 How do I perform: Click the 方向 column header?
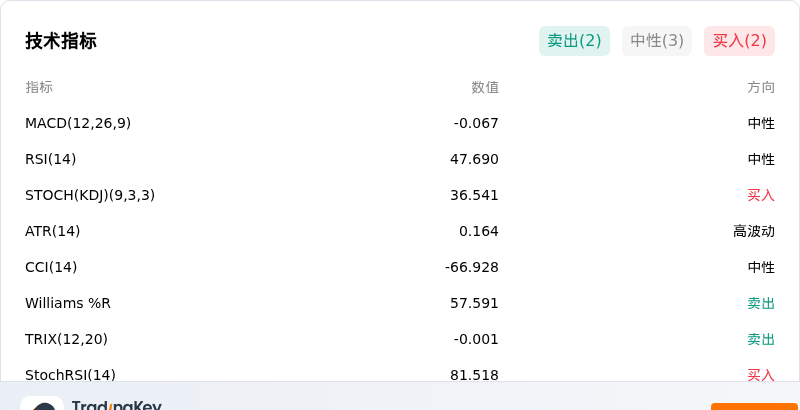[761, 88]
